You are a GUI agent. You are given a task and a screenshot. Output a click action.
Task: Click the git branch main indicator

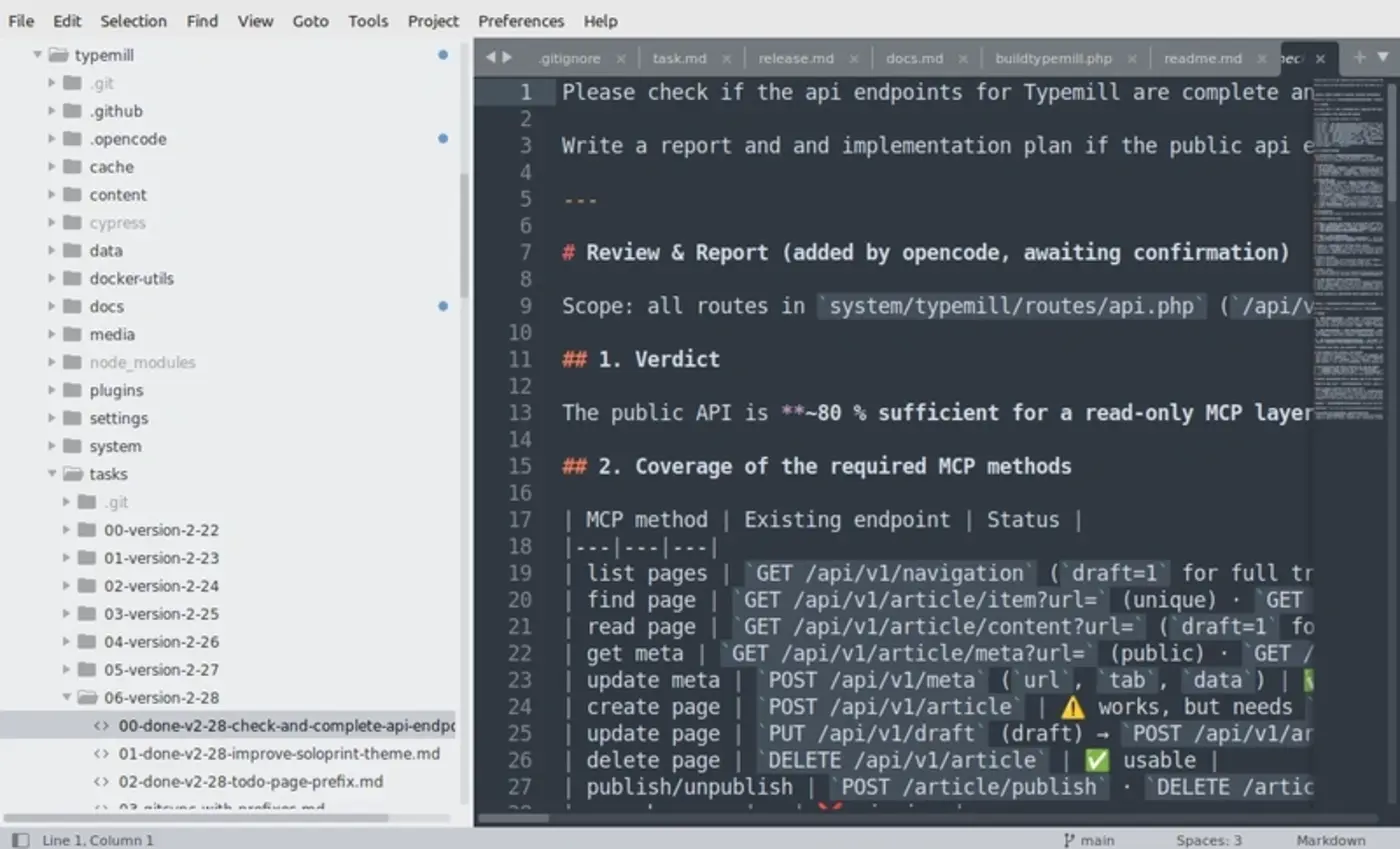pos(1089,840)
